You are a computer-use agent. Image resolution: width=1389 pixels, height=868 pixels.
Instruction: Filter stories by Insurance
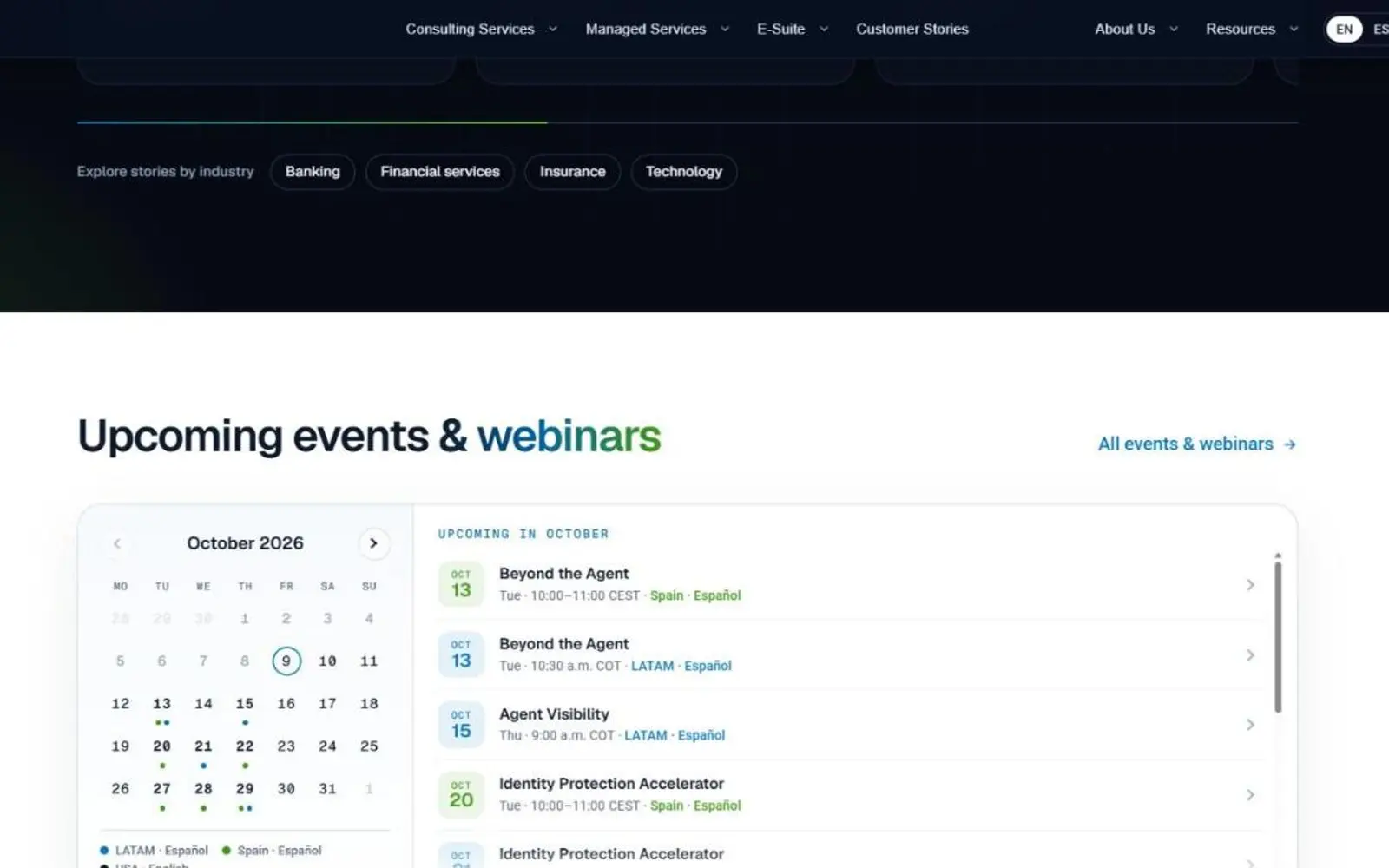(x=572, y=172)
